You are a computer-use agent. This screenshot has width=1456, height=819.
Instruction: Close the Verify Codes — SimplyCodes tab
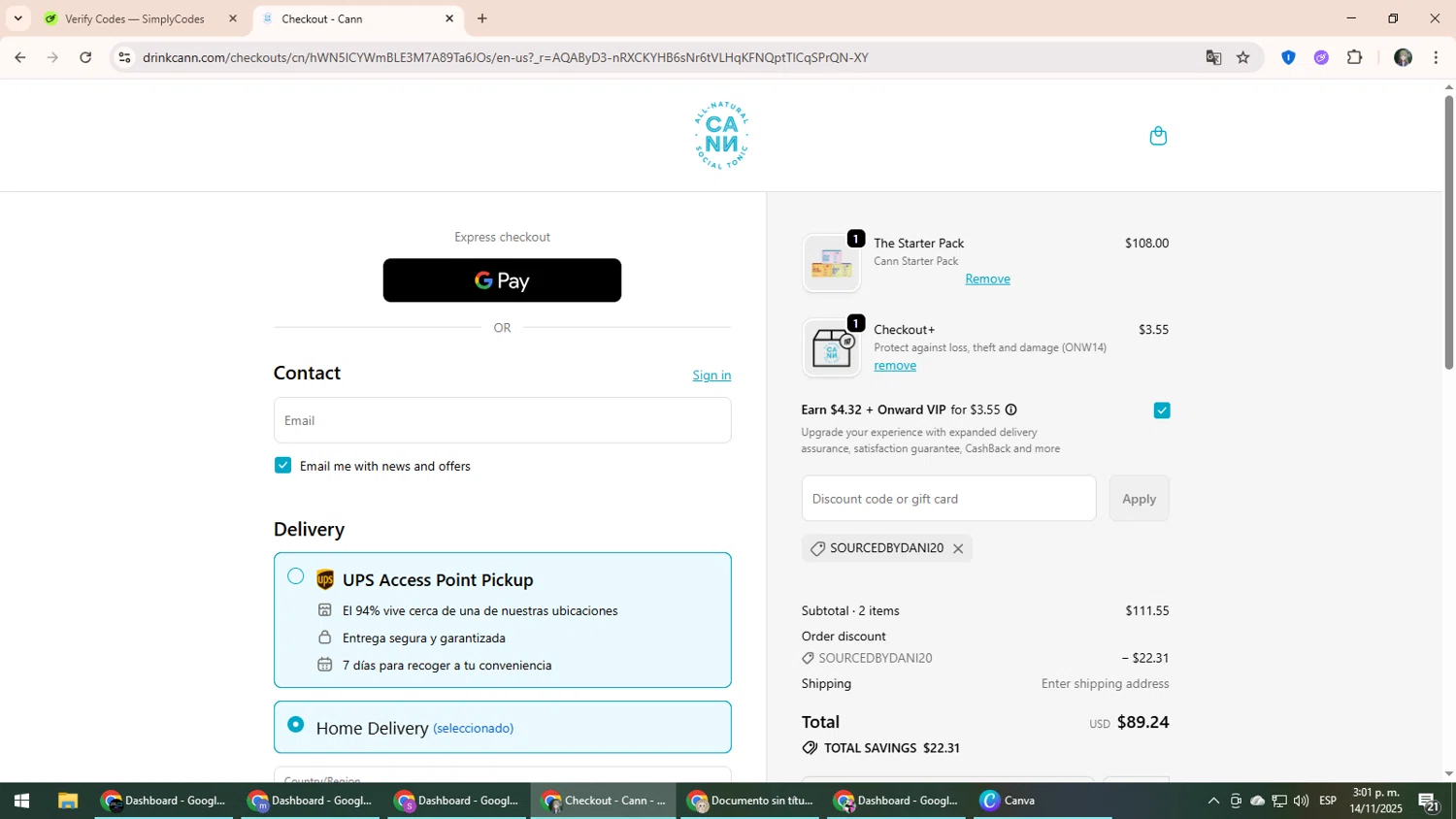[x=233, y=18]
